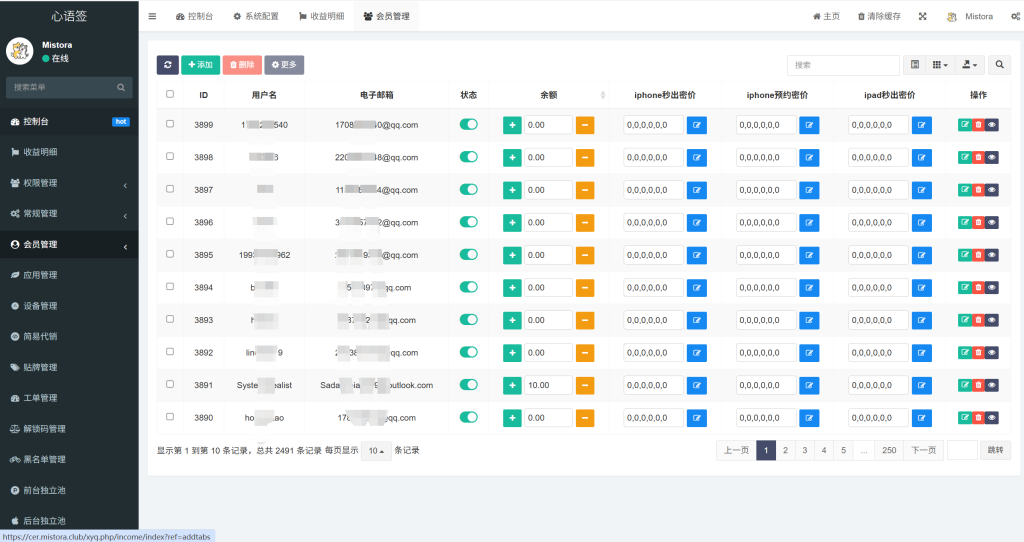Image resolution: width=1024 pixels, height=542 pixels.
Task: Switch to the 收益明细 tab
Action: [321, 16]
